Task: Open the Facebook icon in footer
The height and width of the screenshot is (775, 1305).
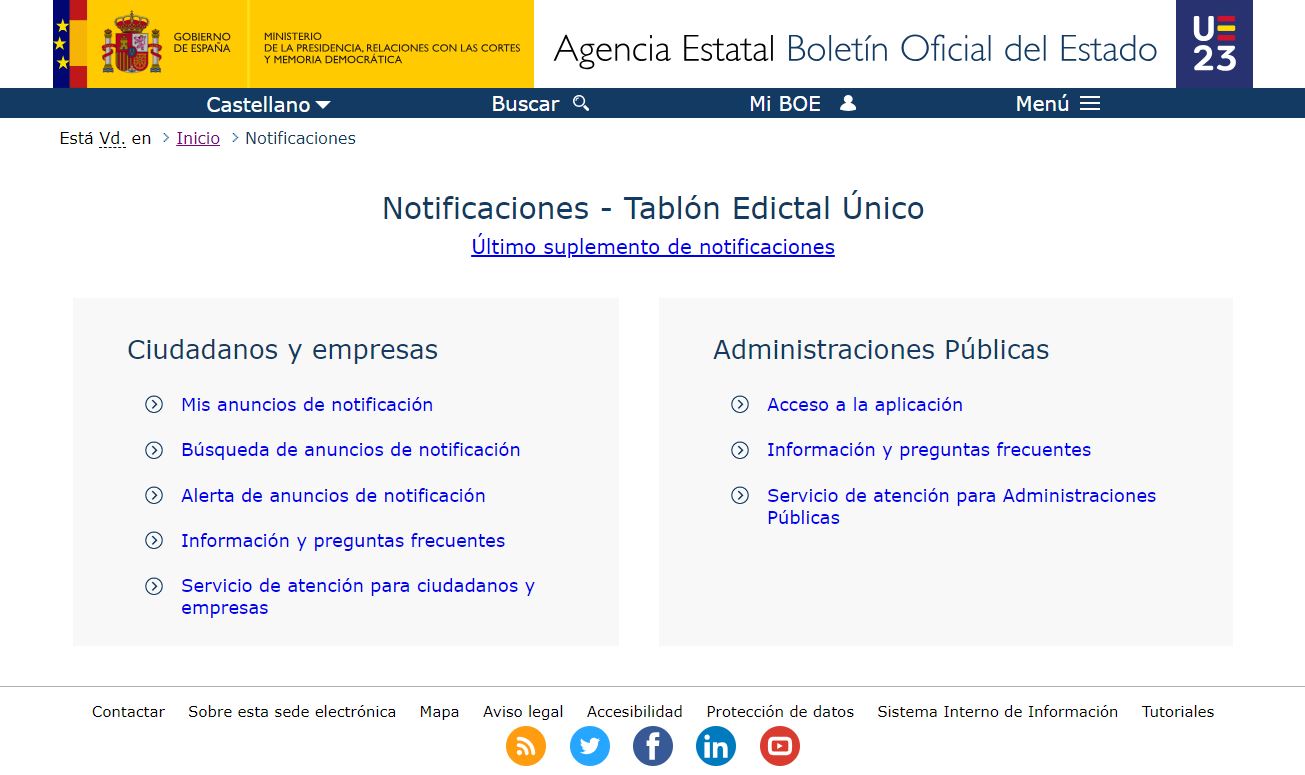Action: (653, 746)
